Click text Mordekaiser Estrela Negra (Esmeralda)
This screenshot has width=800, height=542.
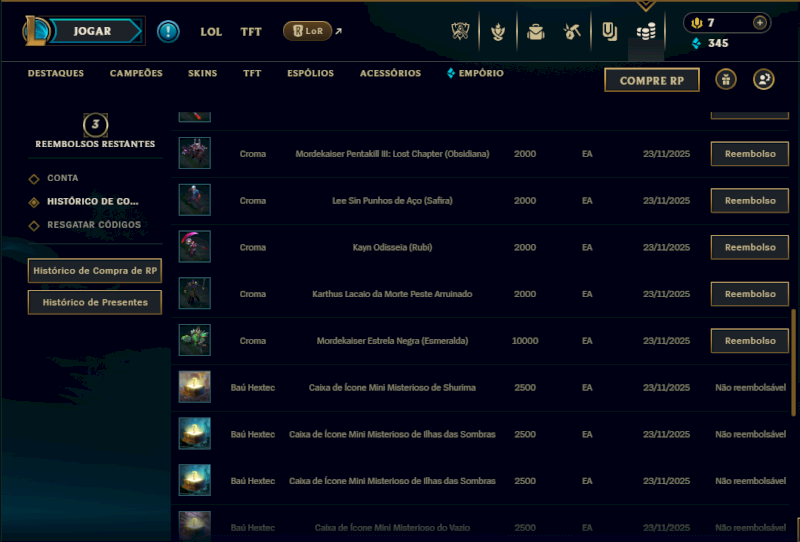392,341
